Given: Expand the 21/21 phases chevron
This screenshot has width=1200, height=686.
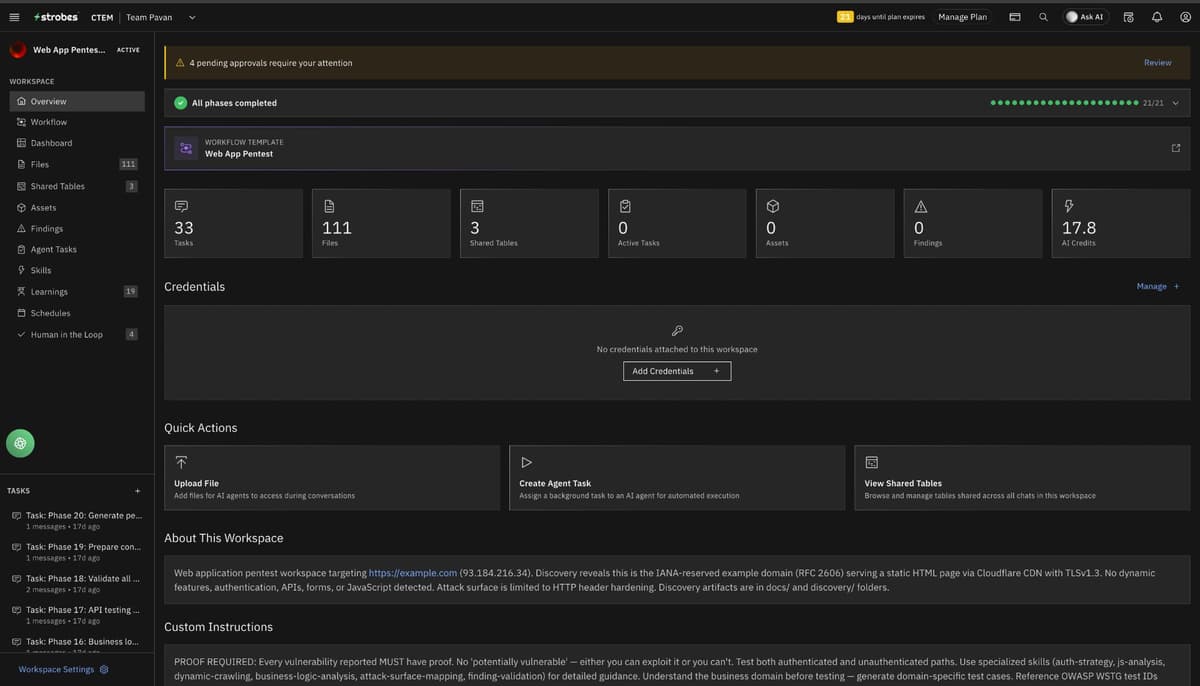Looking at the screenshot, I should point(1175,103).
